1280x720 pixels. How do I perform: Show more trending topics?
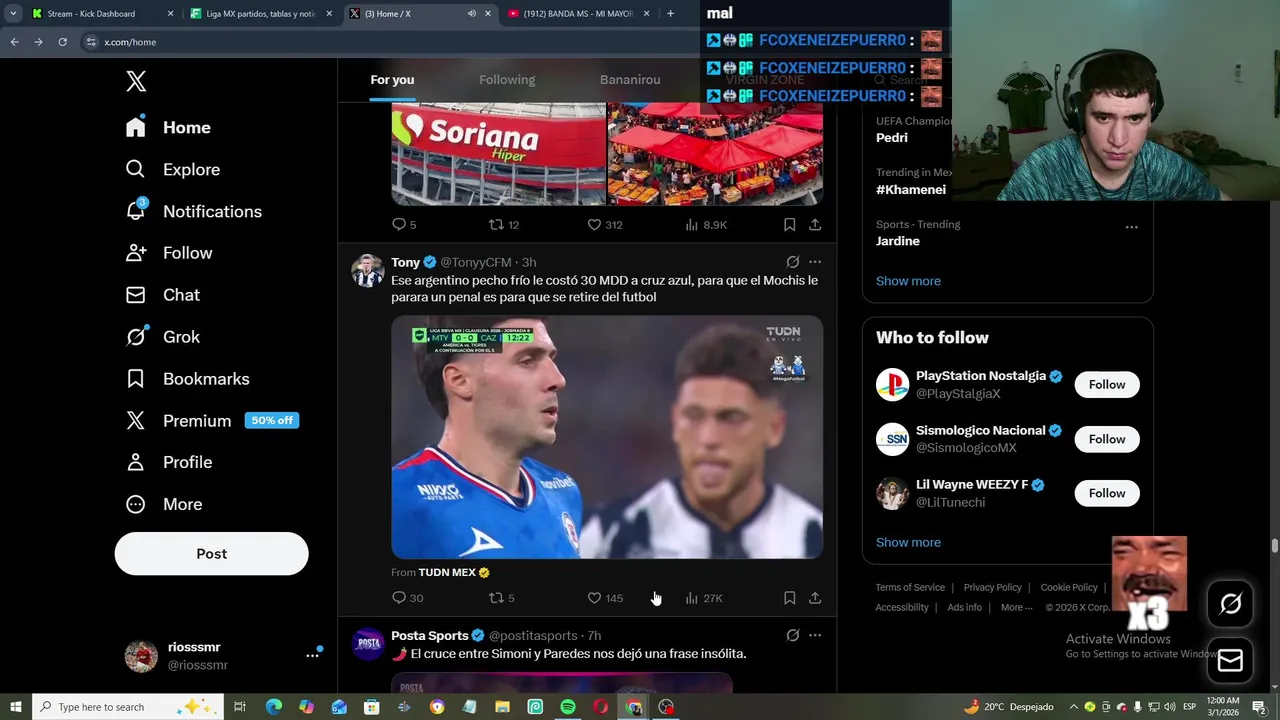click(x=908, y=281)
